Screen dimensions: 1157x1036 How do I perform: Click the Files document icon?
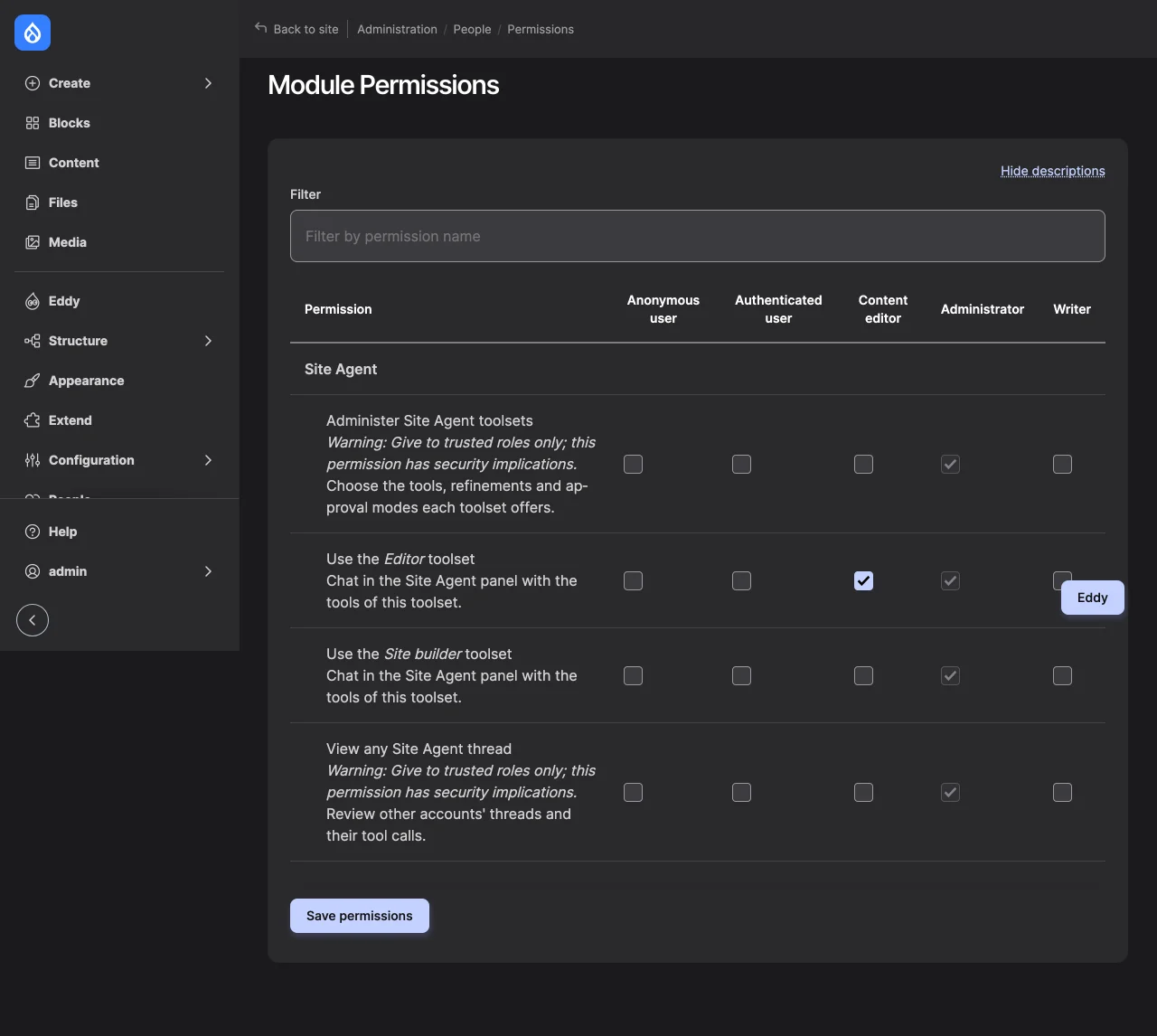[x=33, y=202]
